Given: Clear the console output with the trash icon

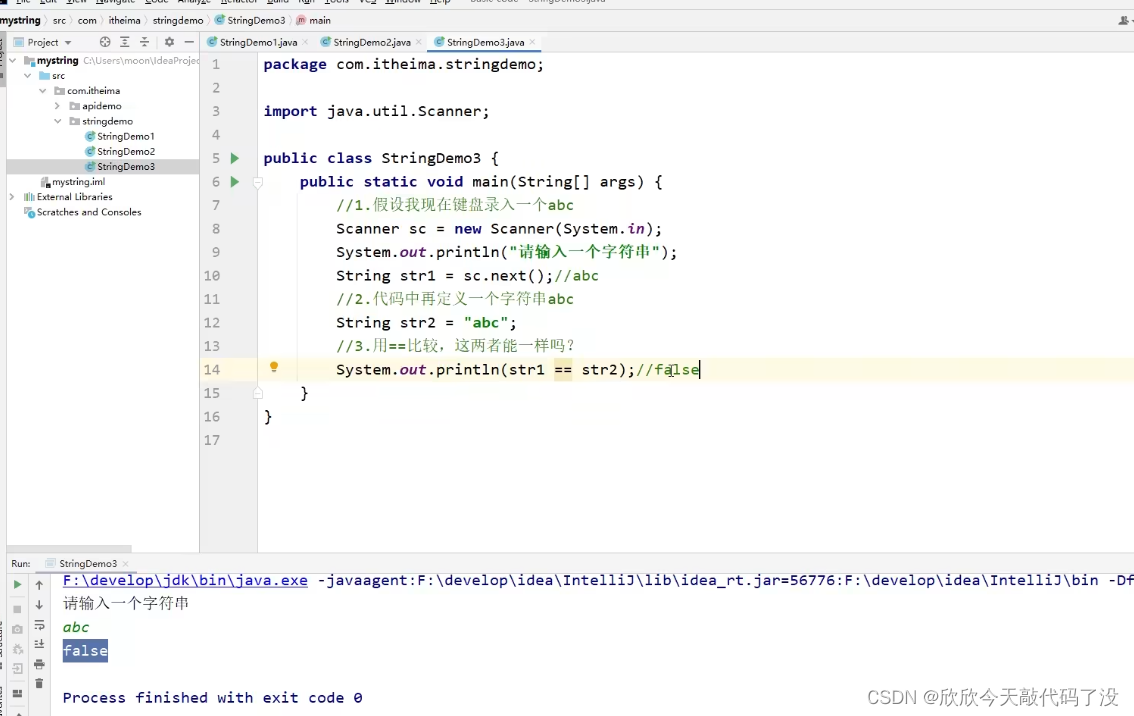Looking at the screenshot, I should pos(38,683).
